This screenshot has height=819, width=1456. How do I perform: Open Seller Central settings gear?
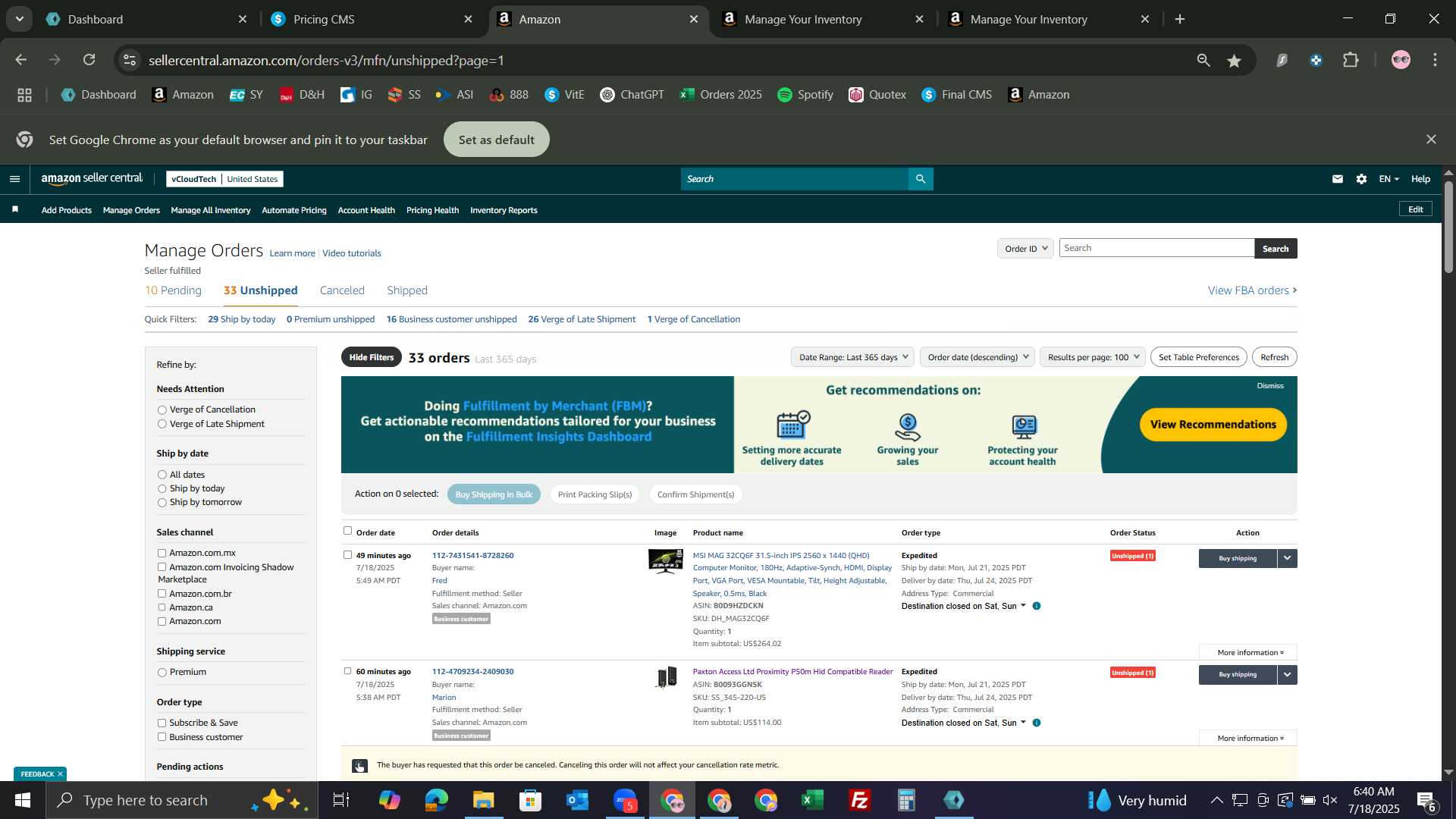1362,179
